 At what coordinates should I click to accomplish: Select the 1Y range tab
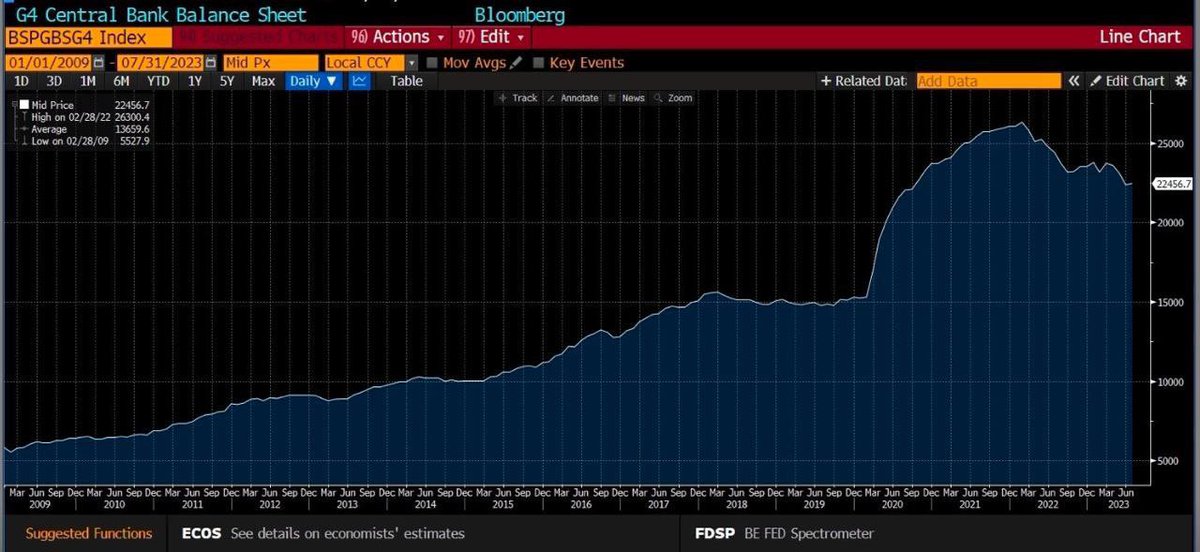click(194, 81)
